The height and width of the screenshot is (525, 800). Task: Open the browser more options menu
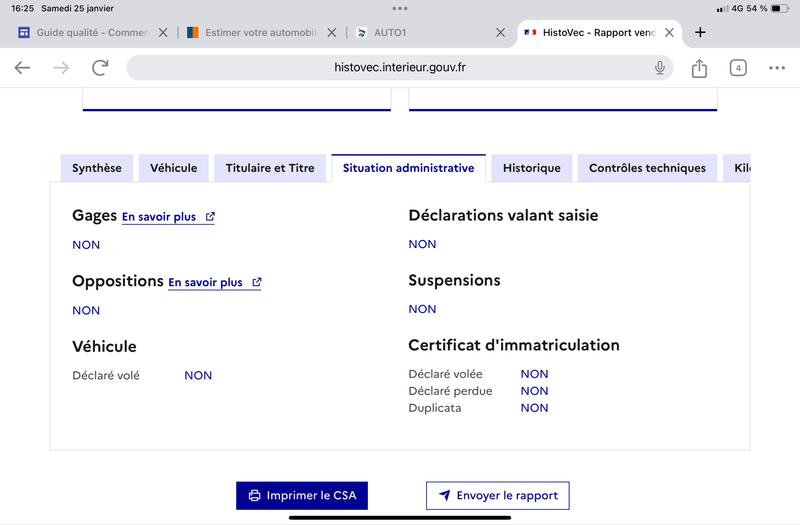point(777,67)
